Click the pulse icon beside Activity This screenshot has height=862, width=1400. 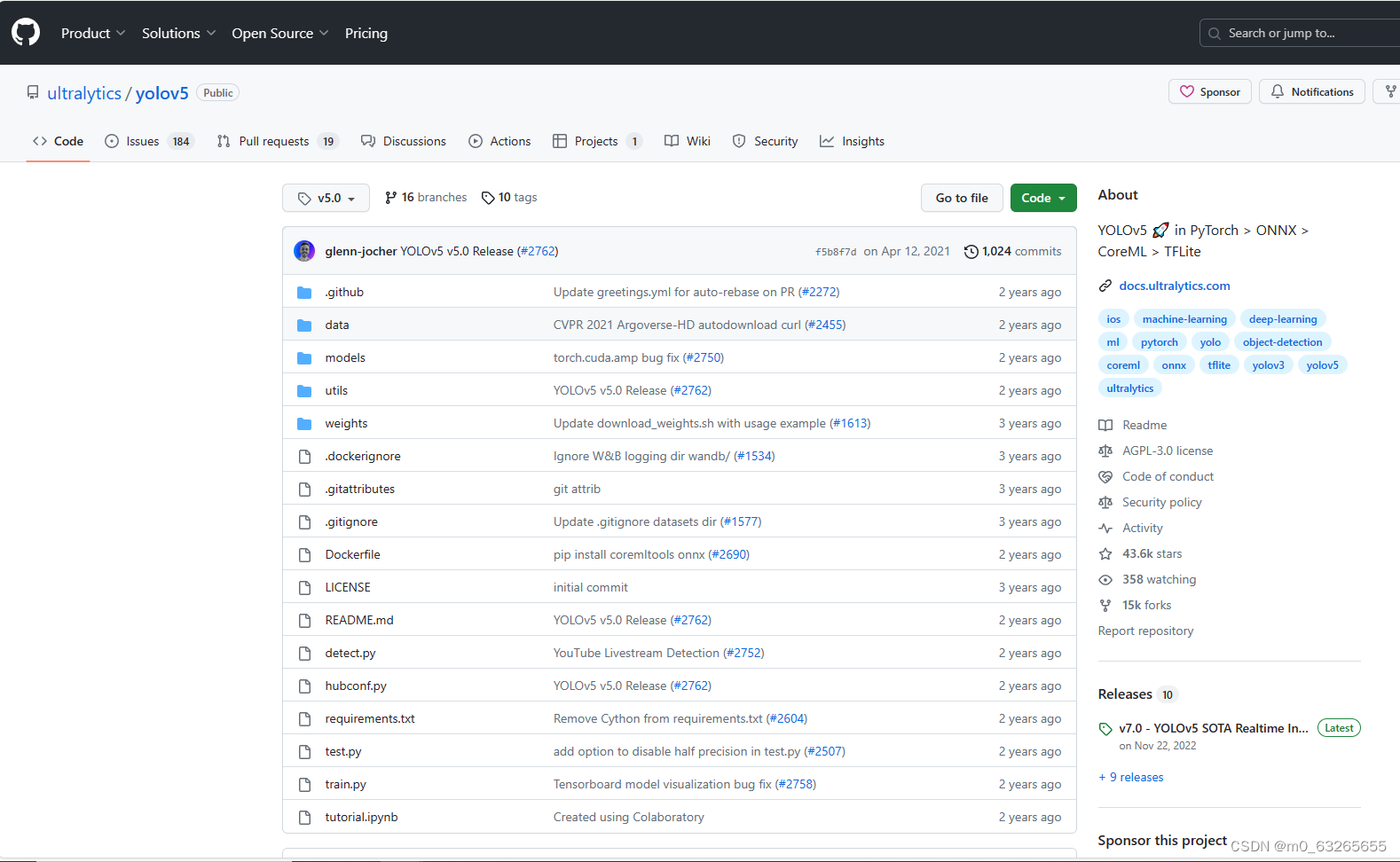tap(1105, 529)
